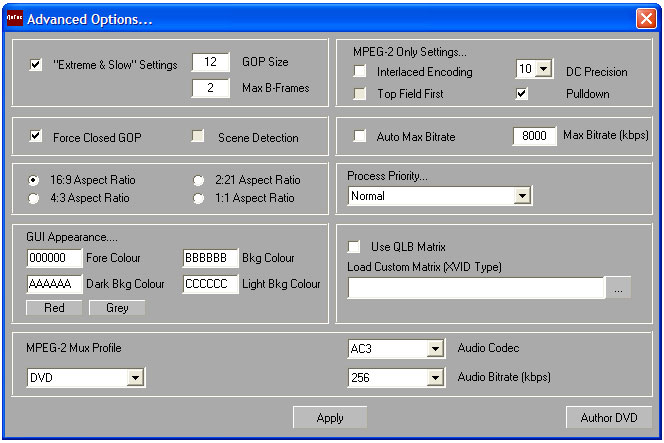Open the DC Precision dropdown
The image size is (664, 443).
pyautogui.click(x=543, y=69)
